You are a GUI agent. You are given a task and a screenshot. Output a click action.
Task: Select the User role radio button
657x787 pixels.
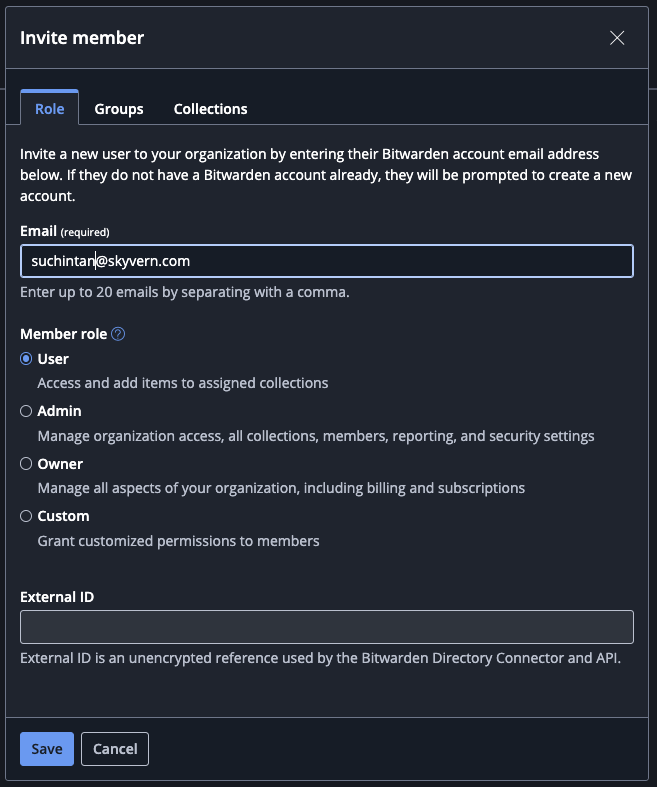coord(26,359)
